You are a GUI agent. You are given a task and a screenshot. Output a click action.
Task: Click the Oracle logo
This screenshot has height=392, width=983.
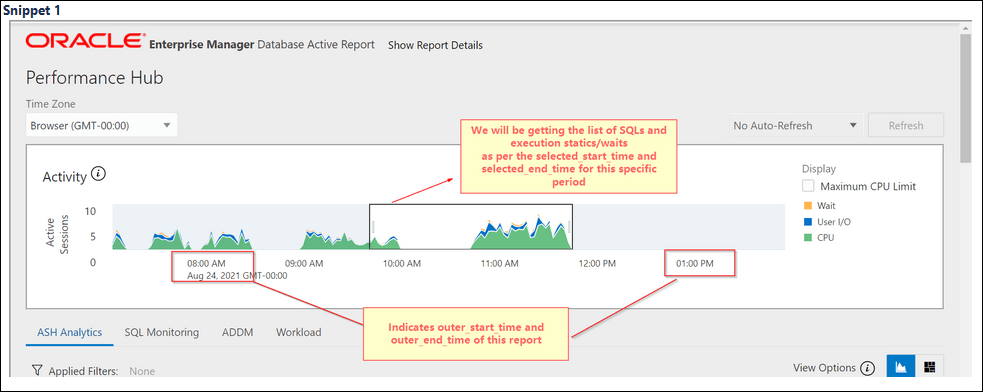[85, 41]
